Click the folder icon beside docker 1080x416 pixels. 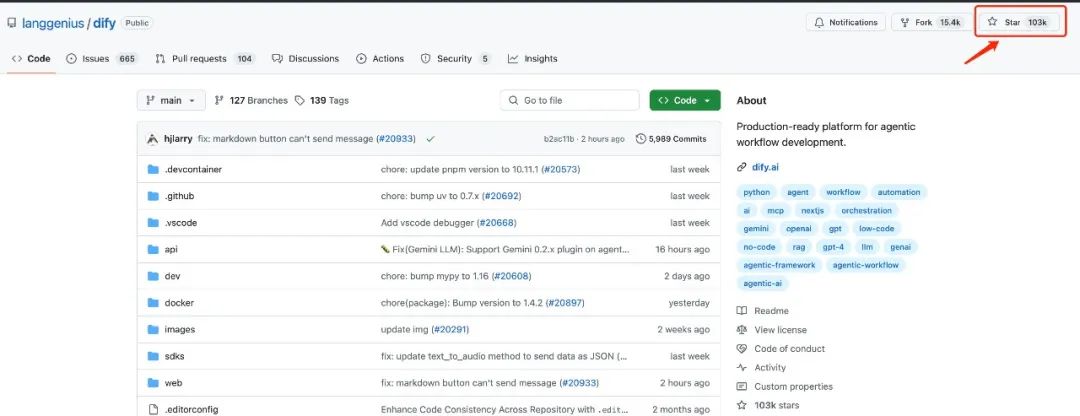coord(153,303)
